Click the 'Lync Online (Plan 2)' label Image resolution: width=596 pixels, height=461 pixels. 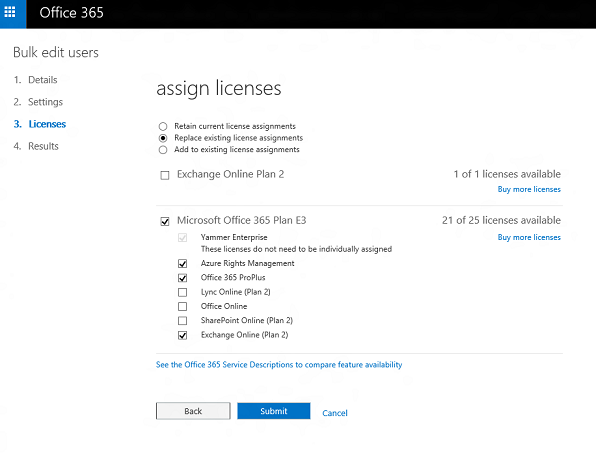click(x=236, y=292)
